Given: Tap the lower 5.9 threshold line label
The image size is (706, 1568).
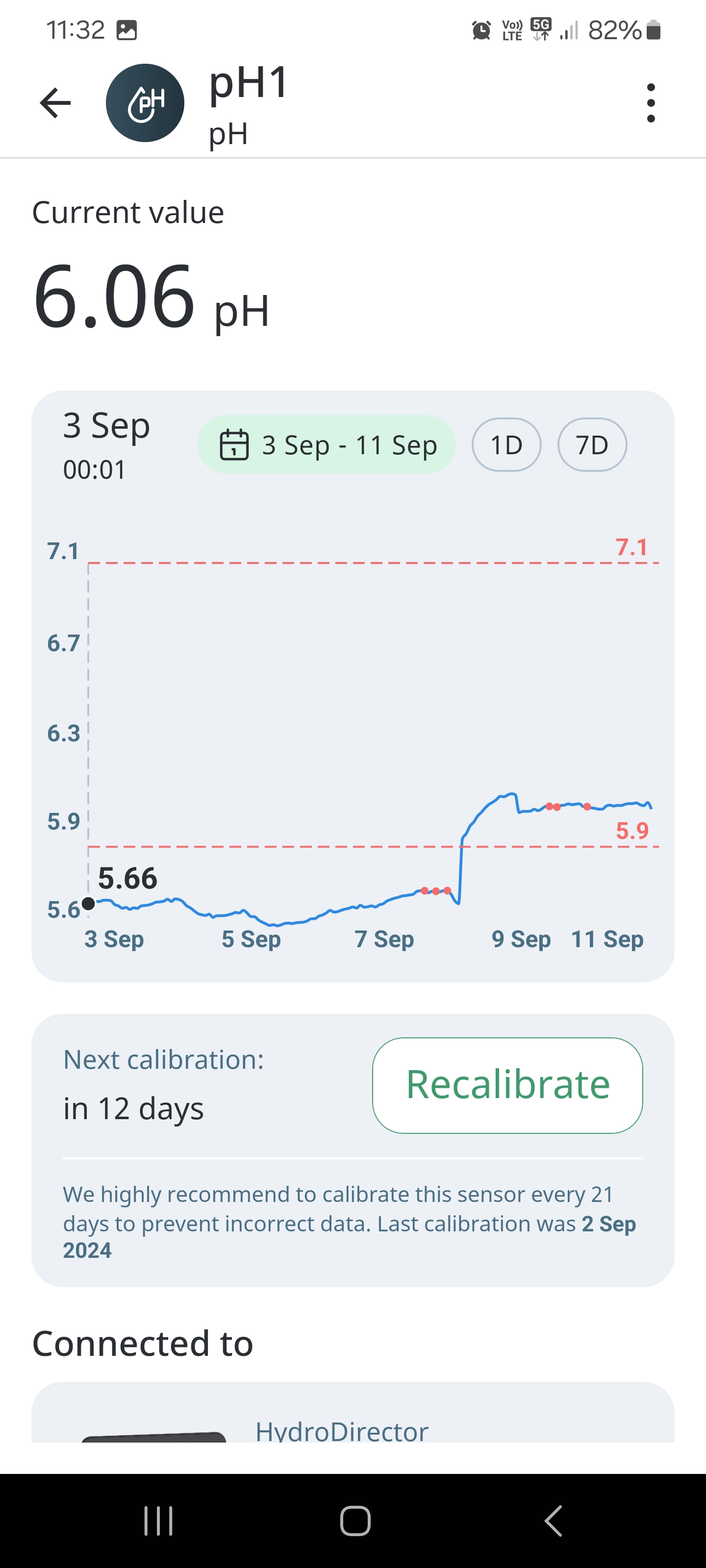Looking at the screenshot, I should pyautogui.click(x=632, y=831).
